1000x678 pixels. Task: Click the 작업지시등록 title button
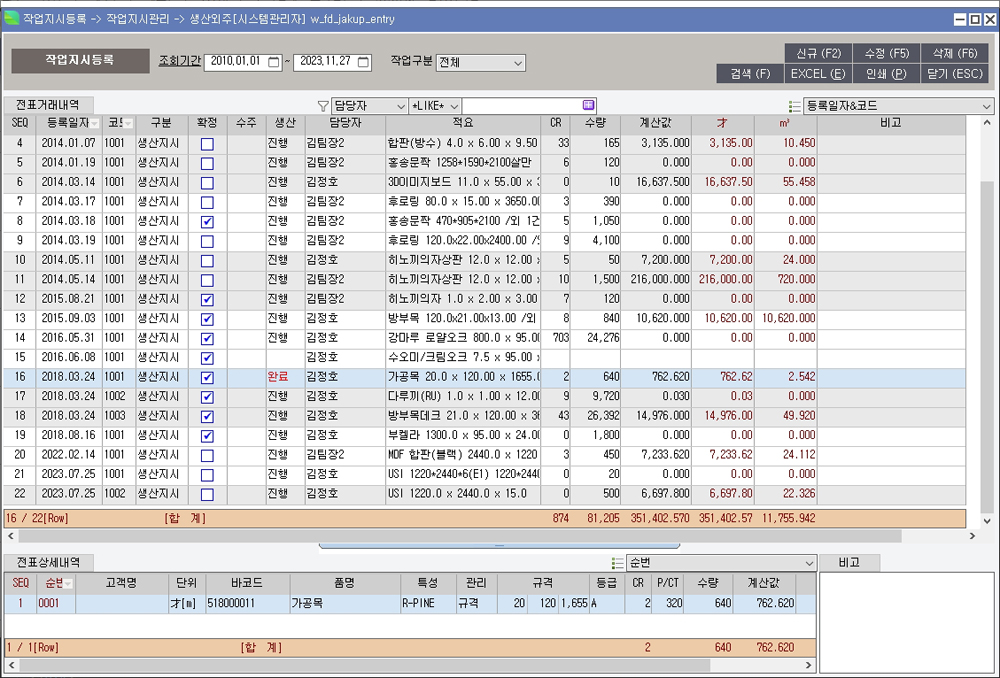pos(80,60)
